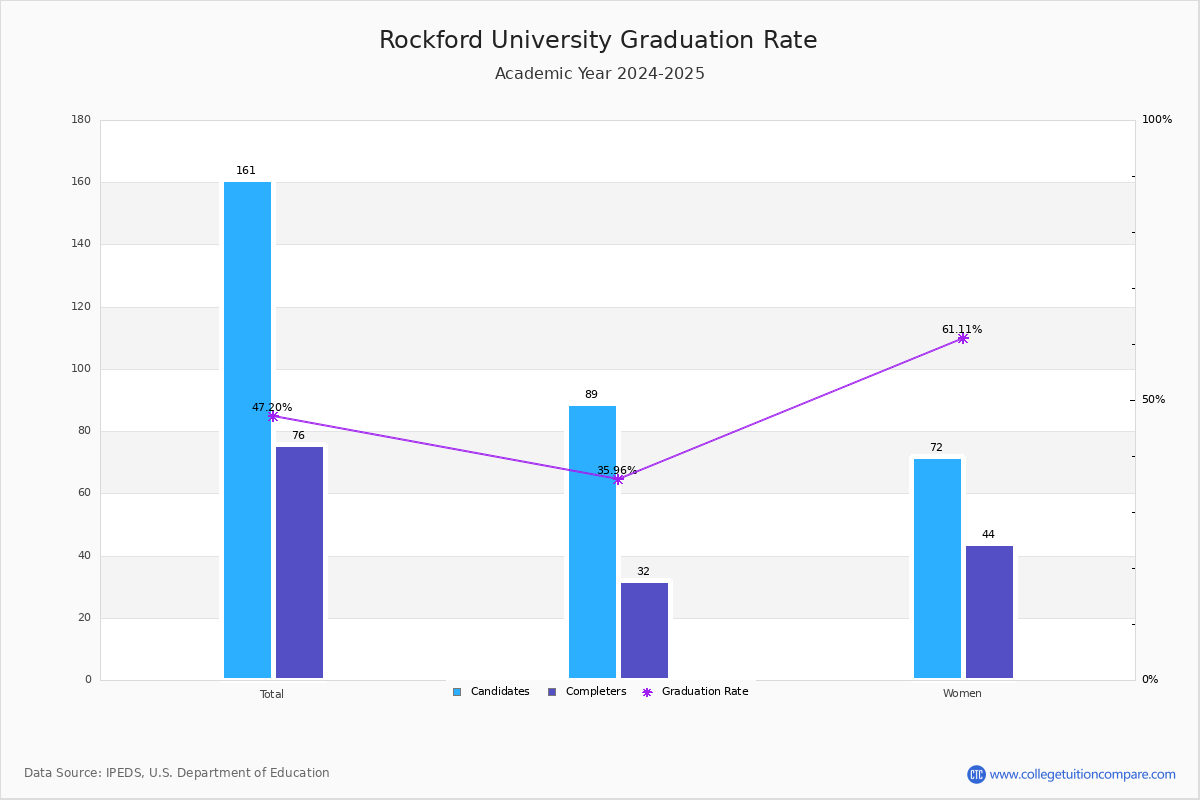Open the www.collegetuitioncompare.com link
The image size is (1200, 800).
[x=1083, y=774]
